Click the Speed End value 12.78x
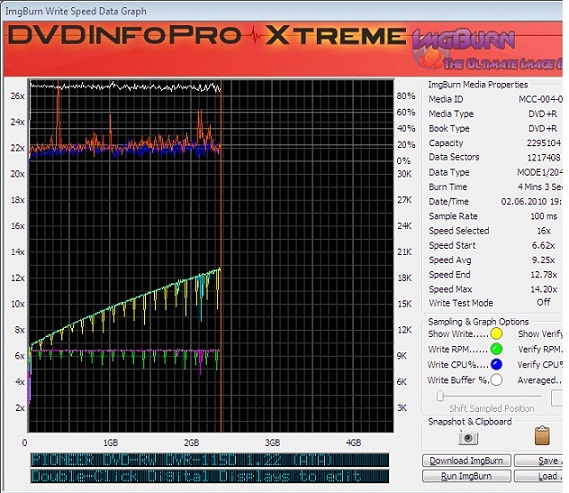569x493 pixels. [544, 275]
